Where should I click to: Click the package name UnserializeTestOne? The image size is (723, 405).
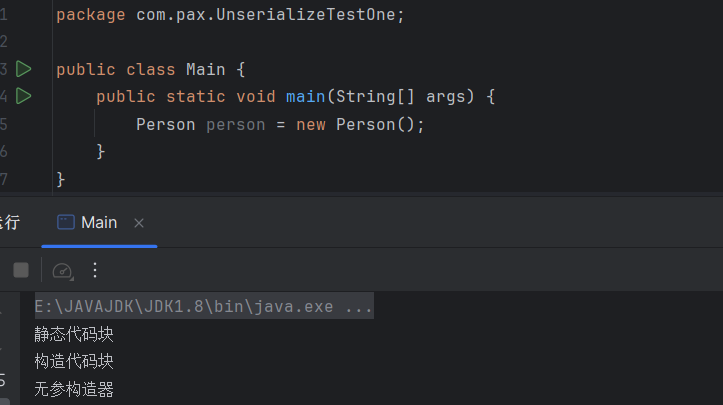(306, 15)
